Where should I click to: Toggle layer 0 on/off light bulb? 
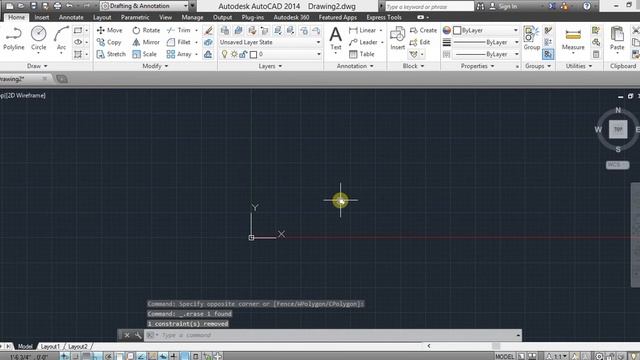click(x=224, y=54)
